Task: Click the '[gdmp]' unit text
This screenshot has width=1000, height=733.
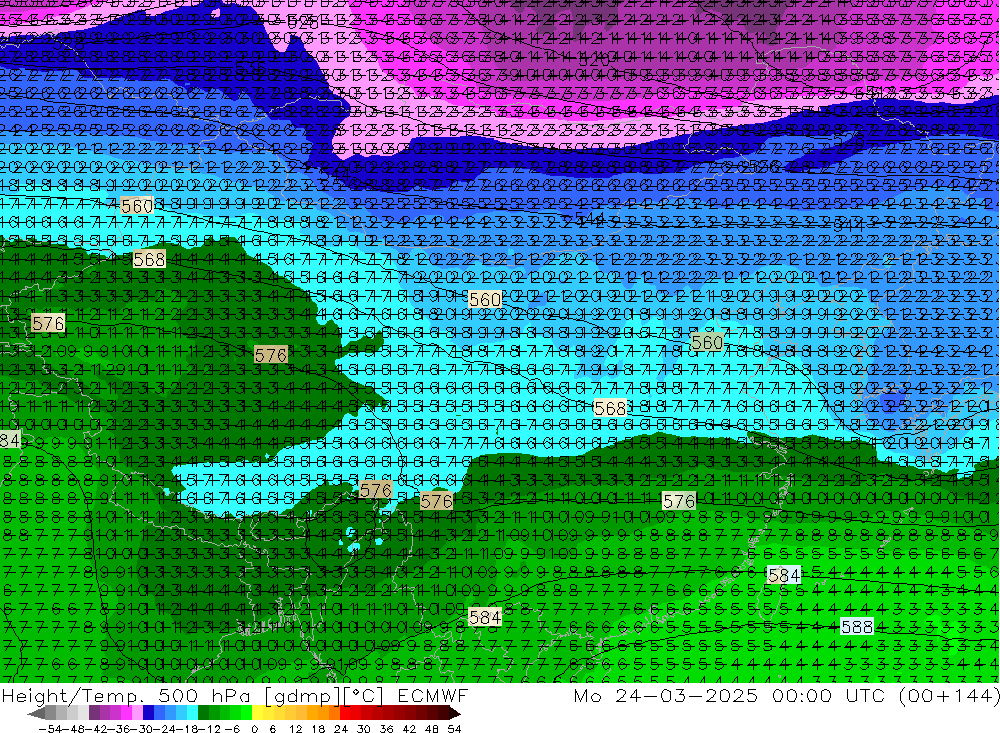Action: tap(302, 695)
